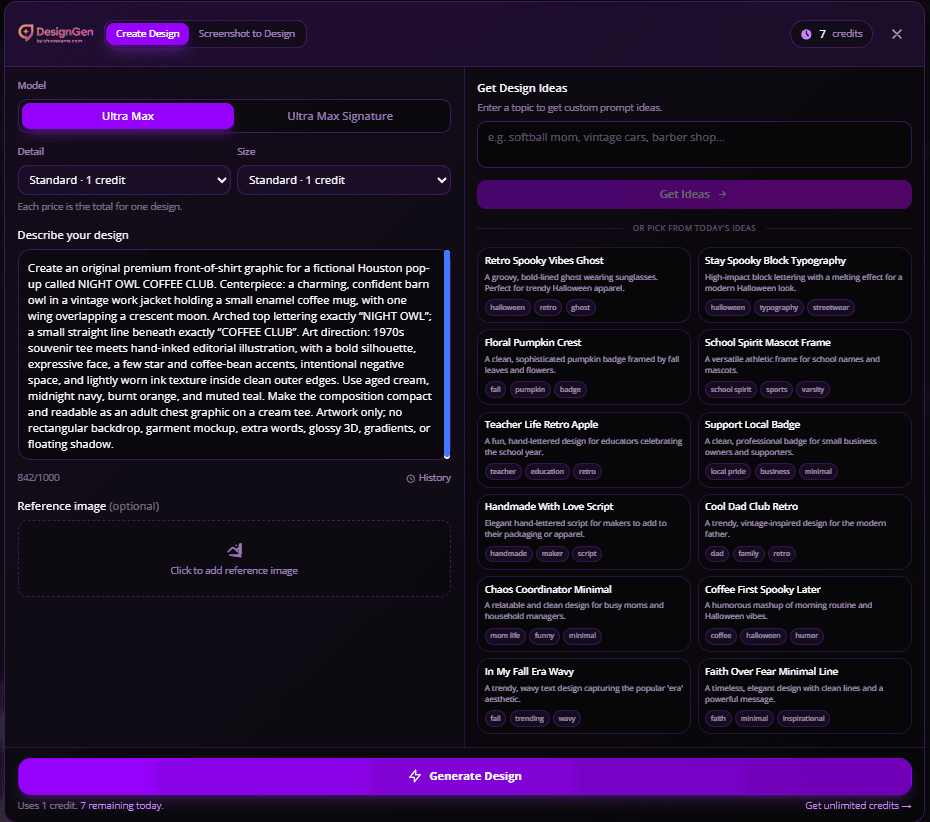The width and height of the screenshot is (930, 822).
Task: Click the reference image upload icon
Action: coord(235,550)
